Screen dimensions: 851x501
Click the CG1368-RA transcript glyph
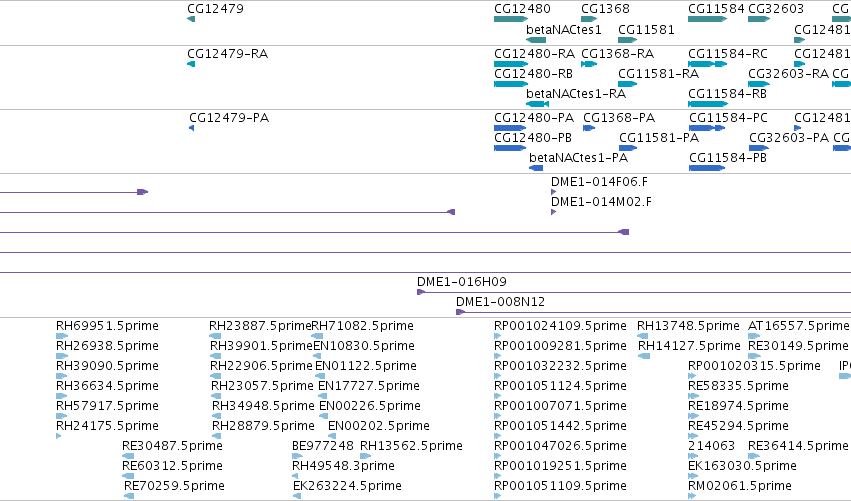589,64
